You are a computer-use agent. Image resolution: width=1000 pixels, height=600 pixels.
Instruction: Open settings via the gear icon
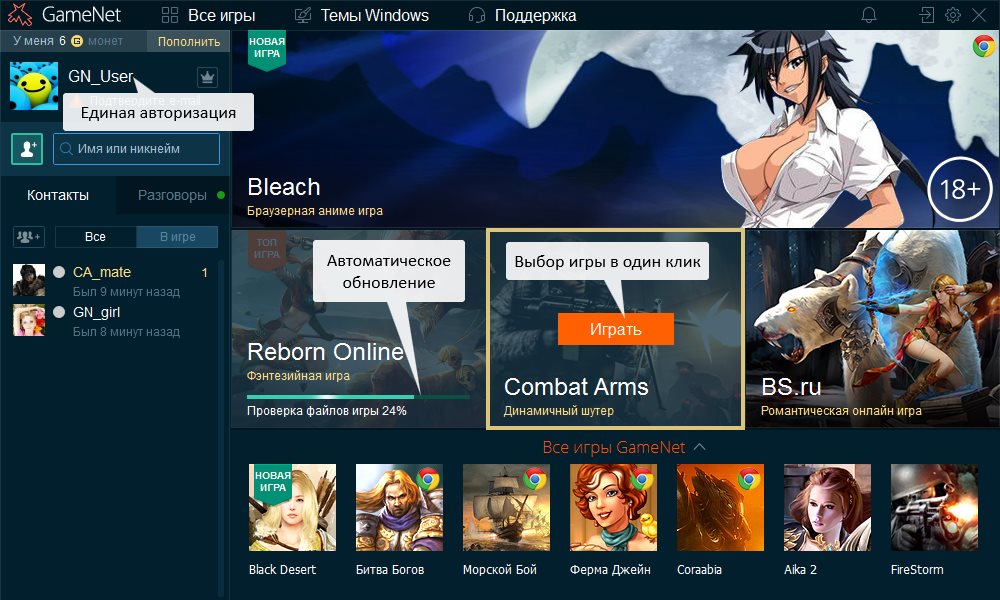pos(953,15)
